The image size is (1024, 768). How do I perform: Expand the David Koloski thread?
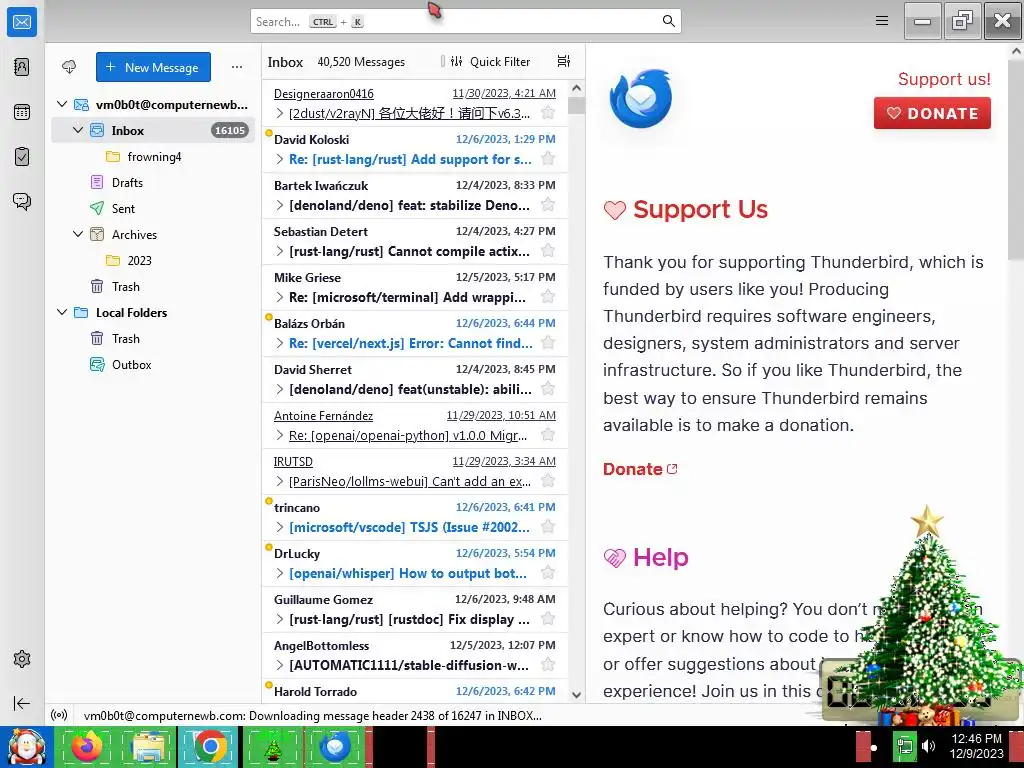(280, 159)
